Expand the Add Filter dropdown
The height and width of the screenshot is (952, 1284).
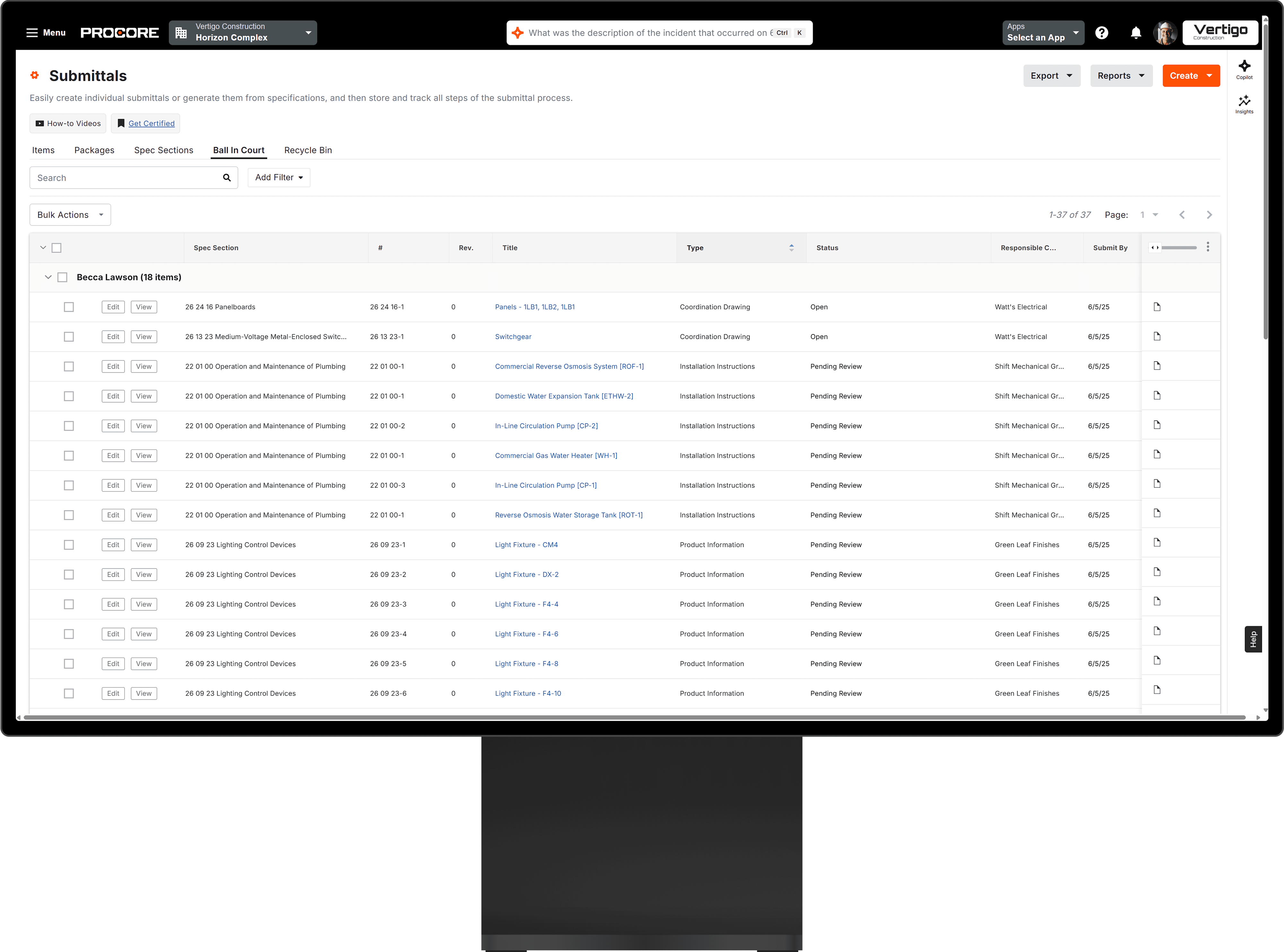point(279,177)
